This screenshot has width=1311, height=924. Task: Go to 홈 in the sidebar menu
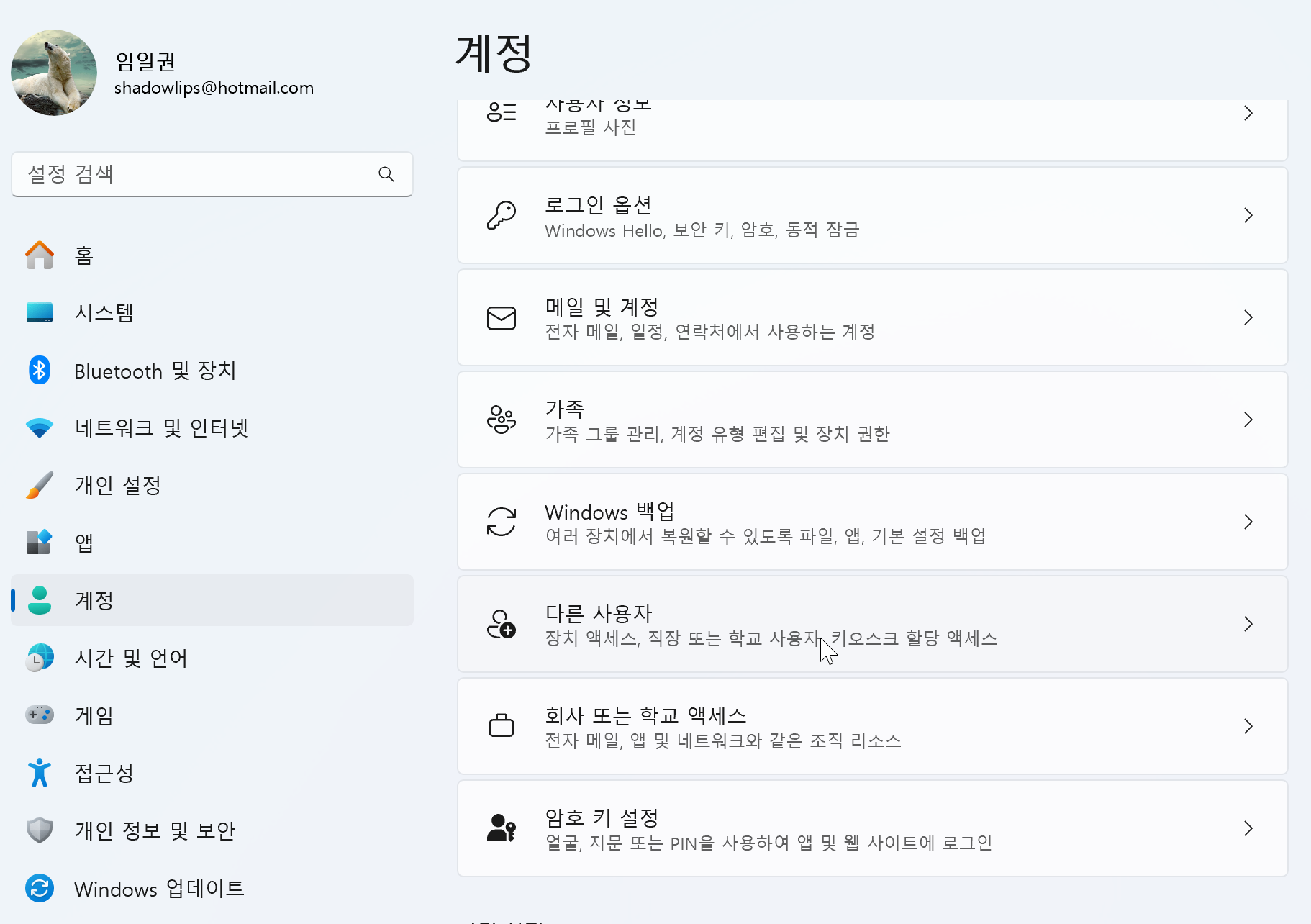click(212, 255)
